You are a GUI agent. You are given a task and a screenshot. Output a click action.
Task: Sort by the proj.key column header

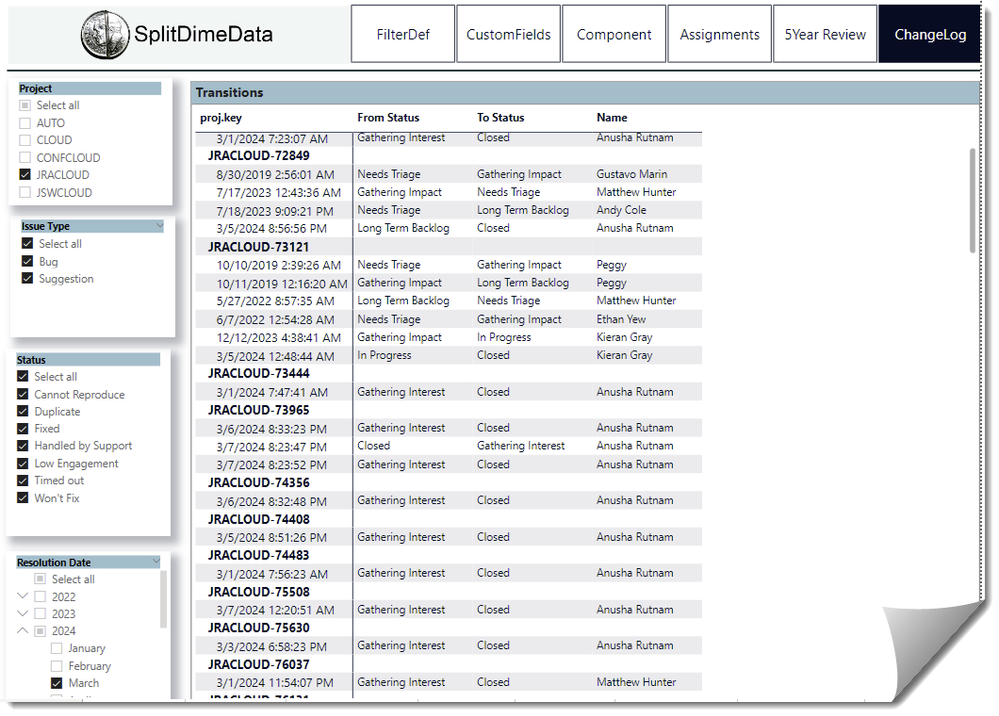click(x=220, y=118)
